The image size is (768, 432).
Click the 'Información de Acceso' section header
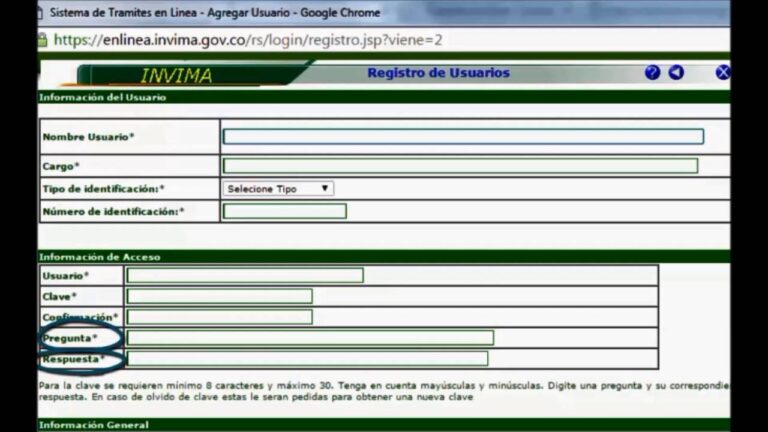(100, 257)
